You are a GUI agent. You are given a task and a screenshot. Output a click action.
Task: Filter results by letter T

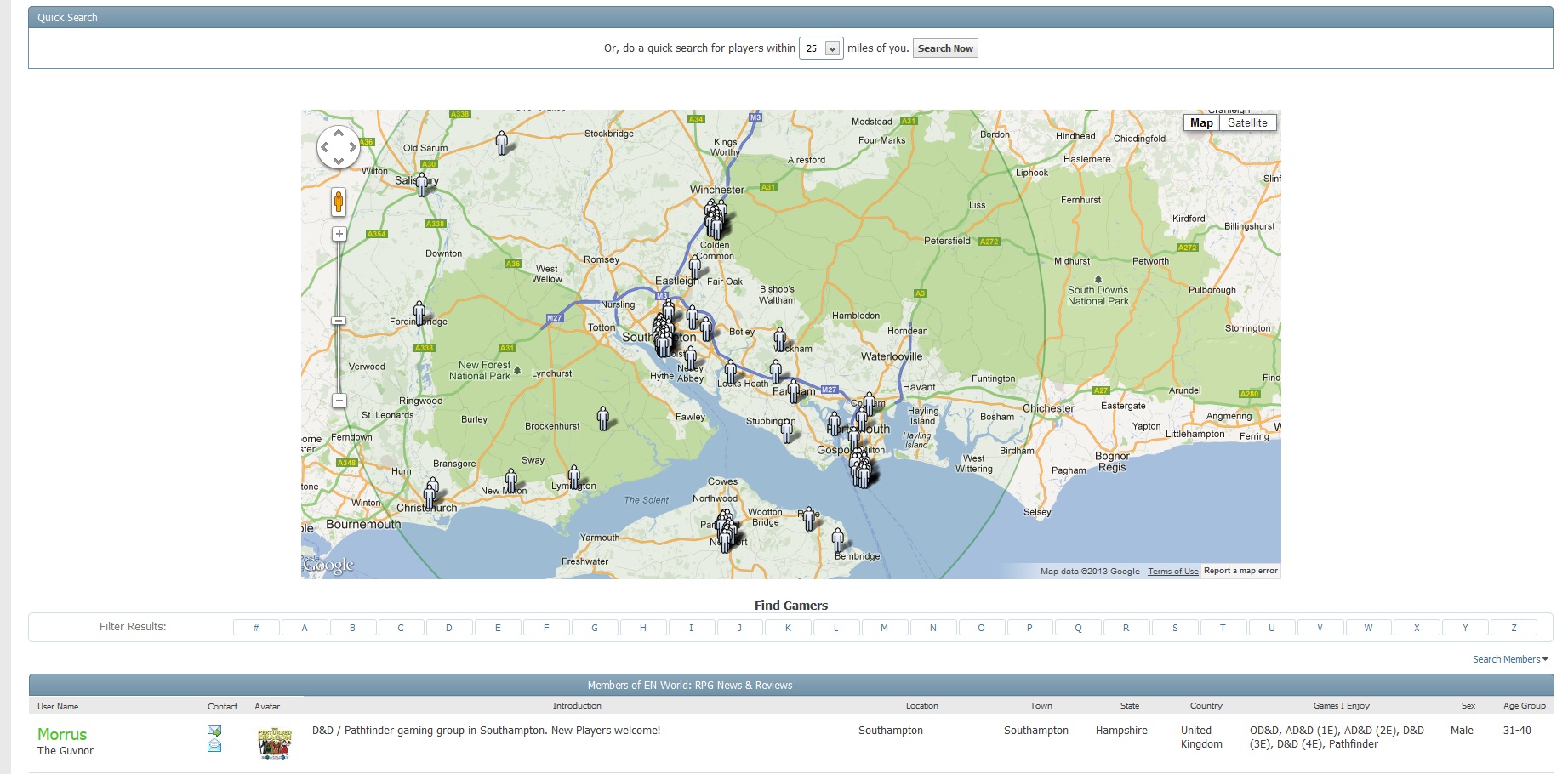click(x=1223, y=628)
